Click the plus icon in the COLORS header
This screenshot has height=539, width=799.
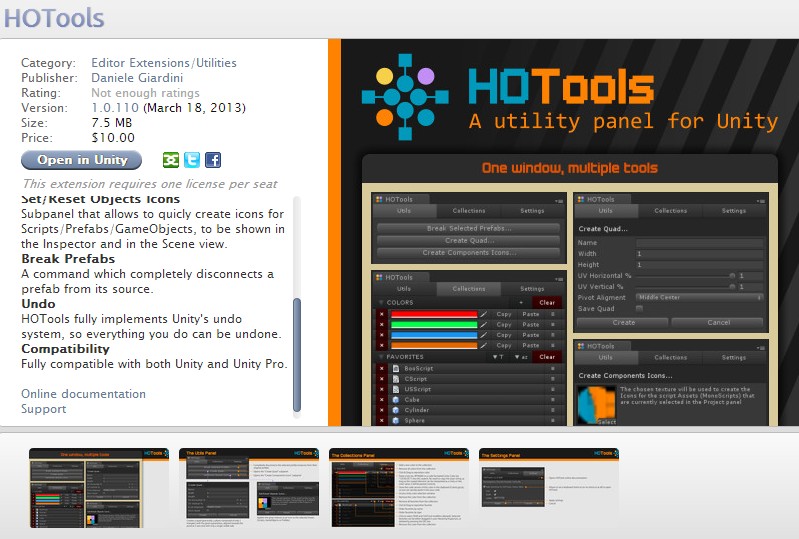(x=521, y=303)
